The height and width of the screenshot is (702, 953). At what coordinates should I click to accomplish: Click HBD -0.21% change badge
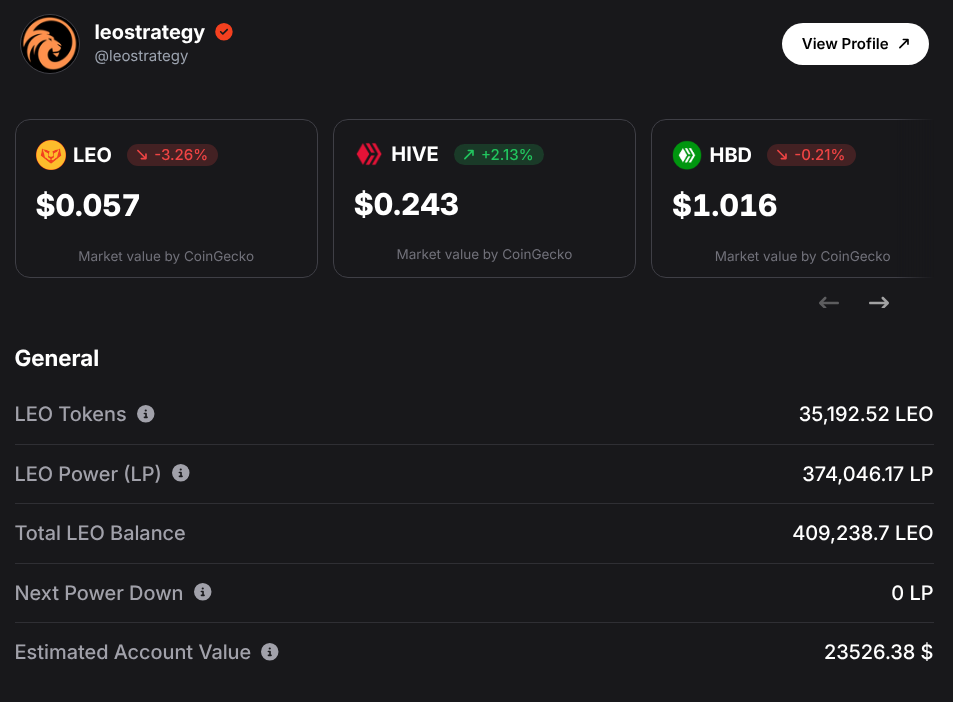[x=811, y=155]
